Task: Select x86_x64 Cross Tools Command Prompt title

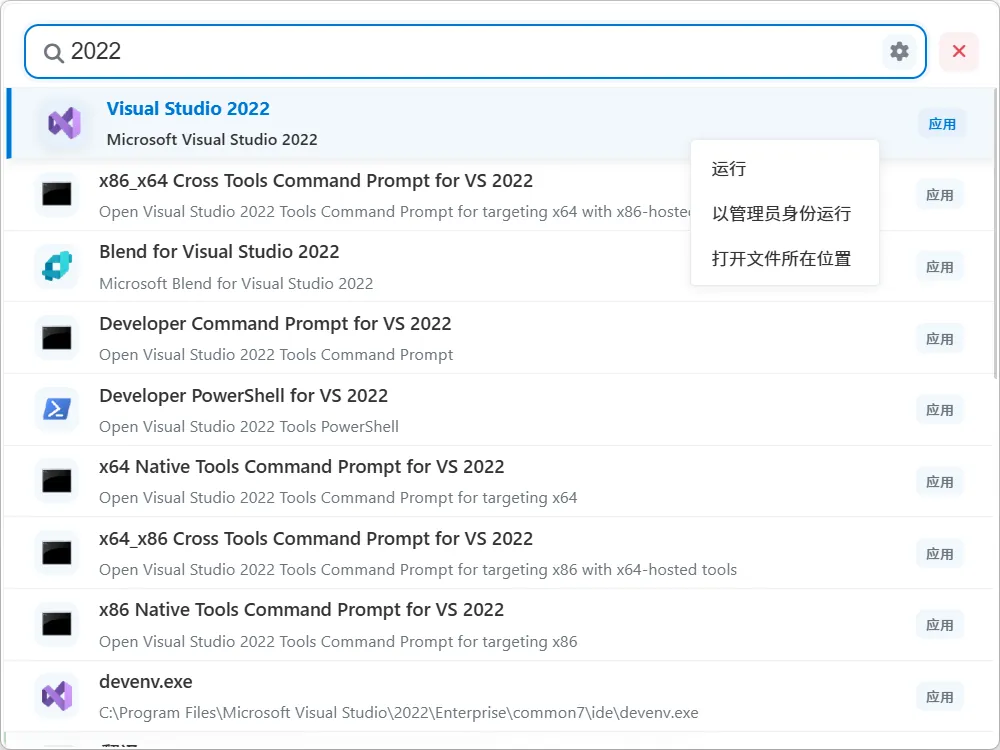Action: [x=316, y=180]
